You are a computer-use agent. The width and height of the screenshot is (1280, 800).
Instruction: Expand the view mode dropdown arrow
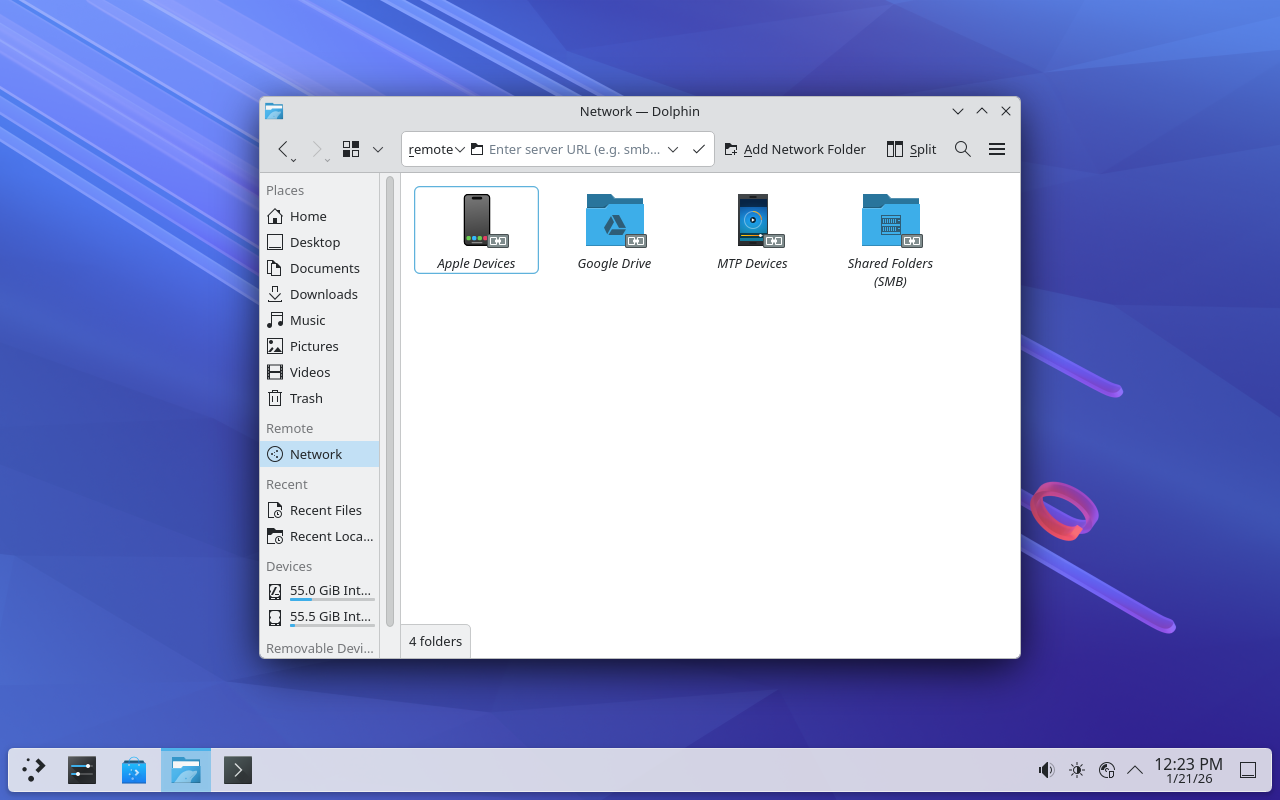tap(378, 149)
